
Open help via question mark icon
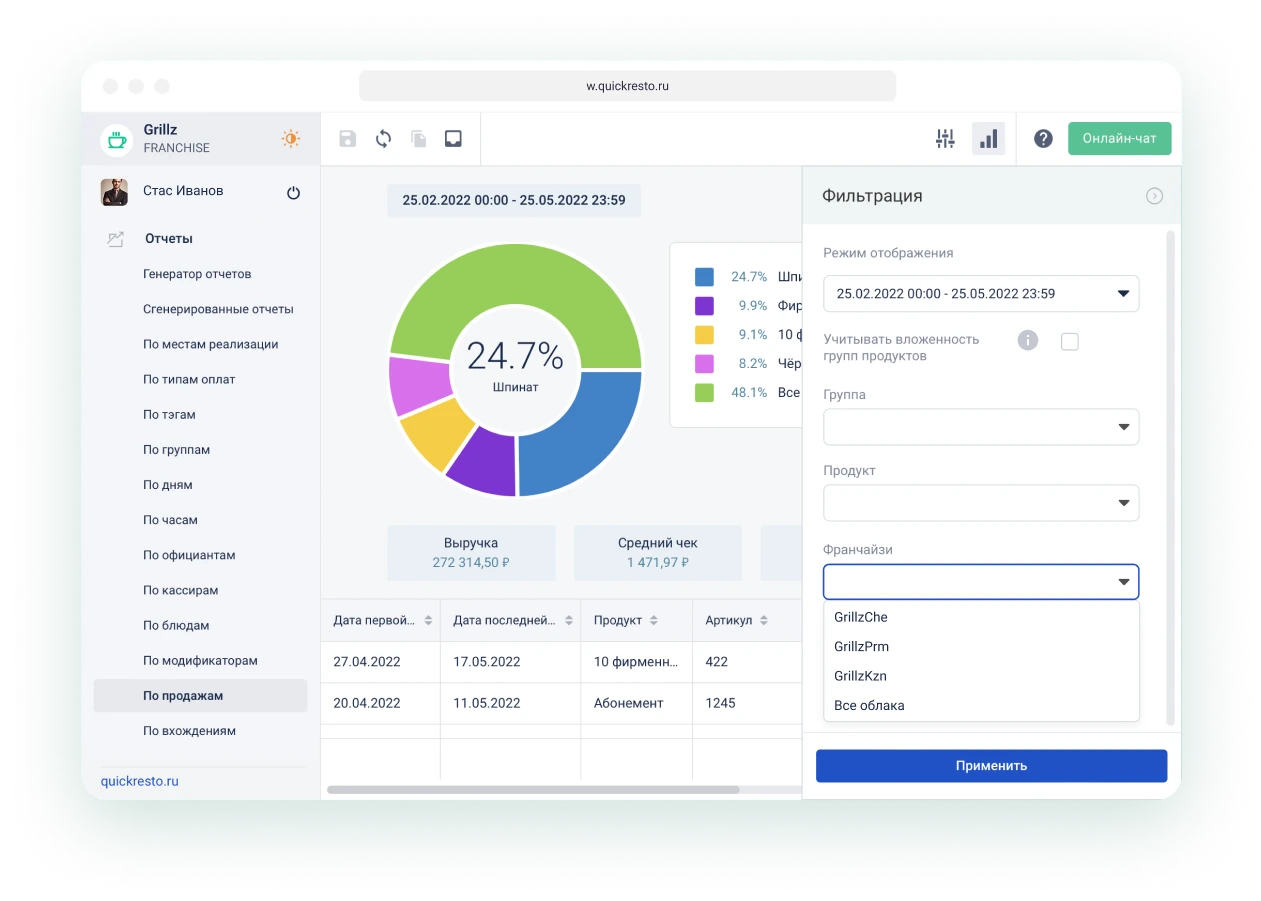(1043, 139)
